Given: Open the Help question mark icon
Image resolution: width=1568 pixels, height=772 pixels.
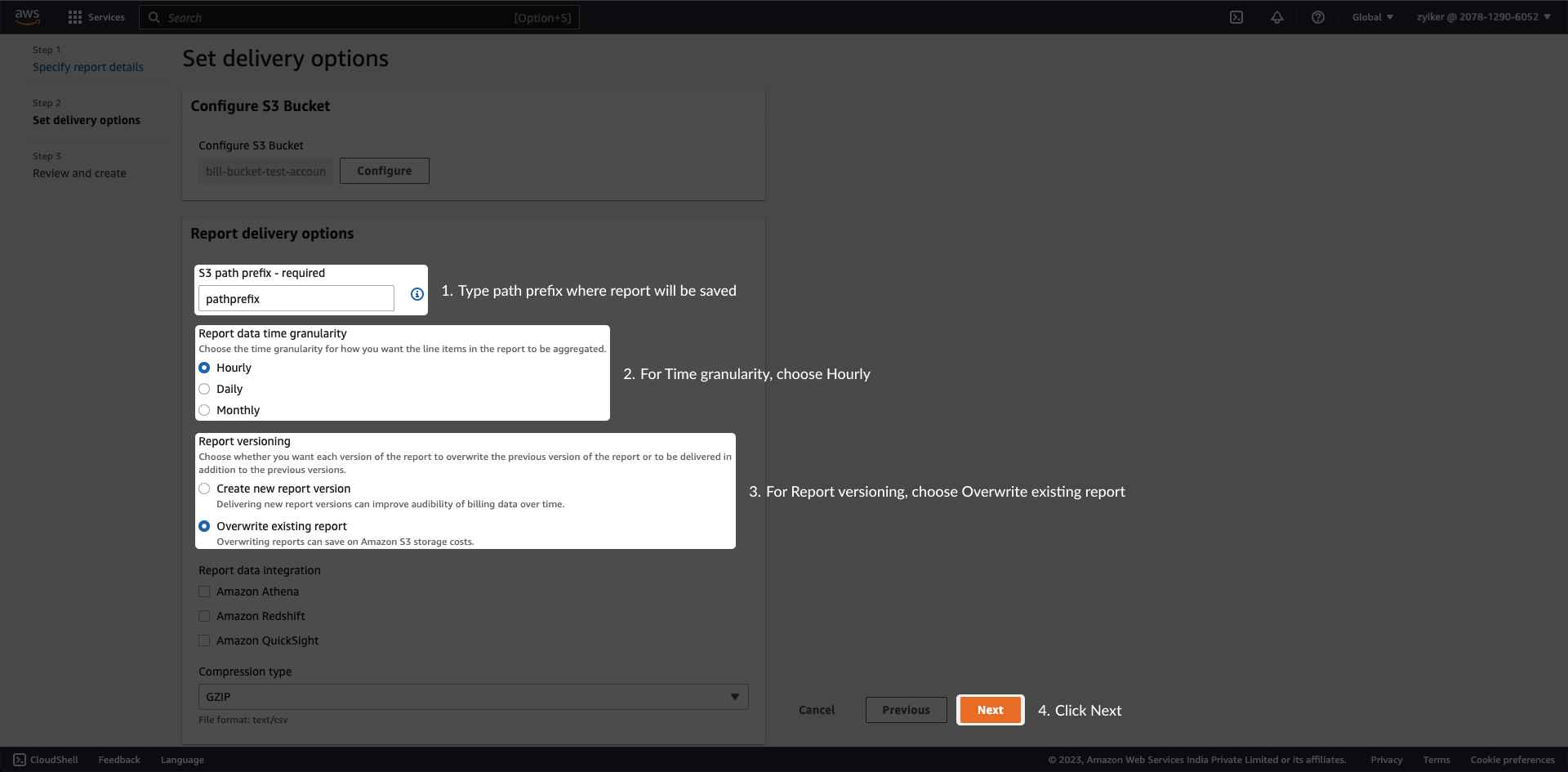Looking at the screenshot, I should pos(1317,17).
